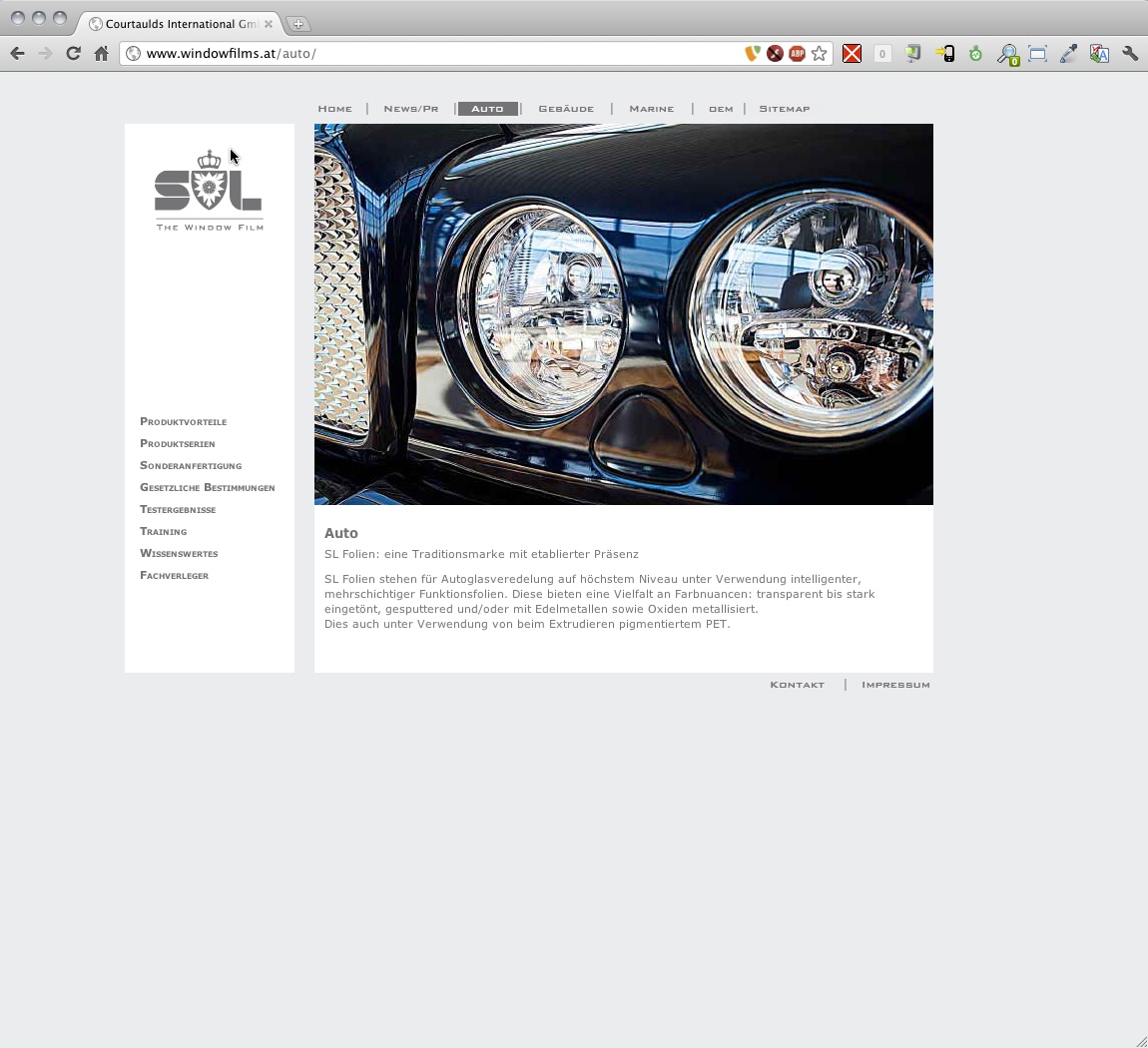Click the screen capture extension icon
Viewport: 1148px width, 1048px height.
click(1037, 54)
